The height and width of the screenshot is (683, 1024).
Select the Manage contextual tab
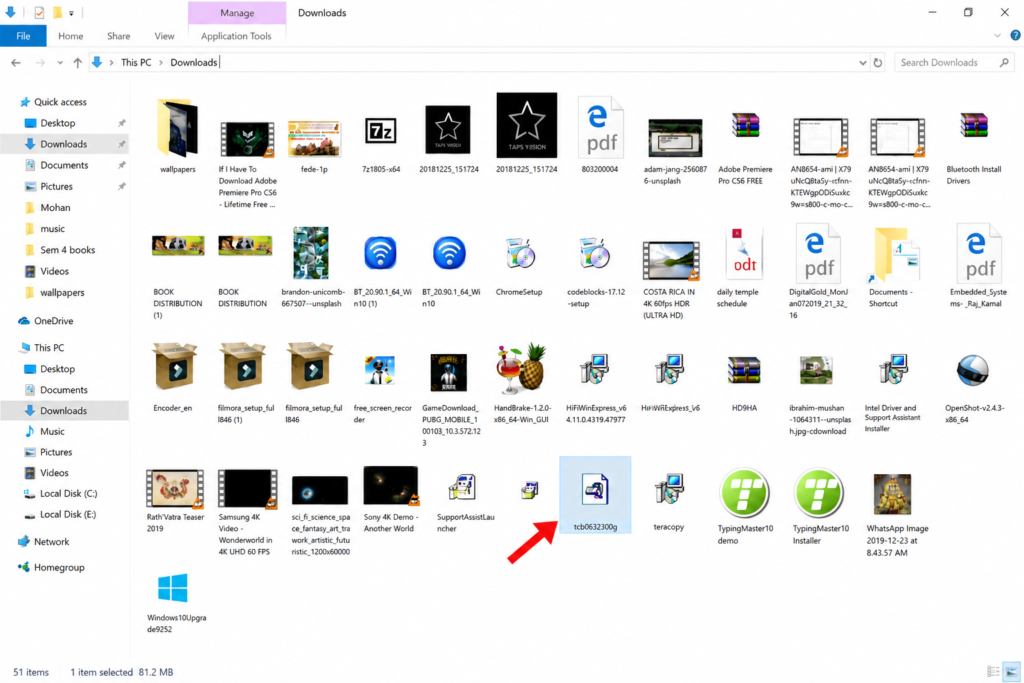pos(237,12)
